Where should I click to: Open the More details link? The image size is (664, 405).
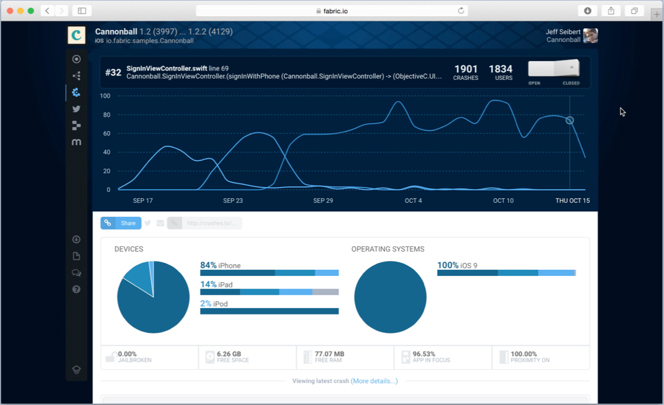tap(374, 381)
